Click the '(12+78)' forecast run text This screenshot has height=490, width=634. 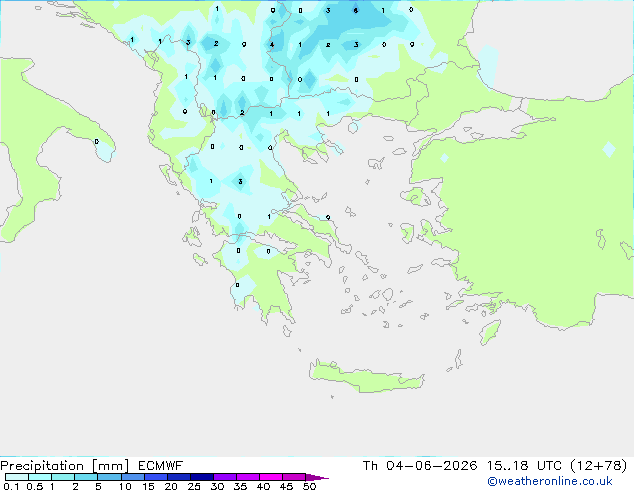599,466
